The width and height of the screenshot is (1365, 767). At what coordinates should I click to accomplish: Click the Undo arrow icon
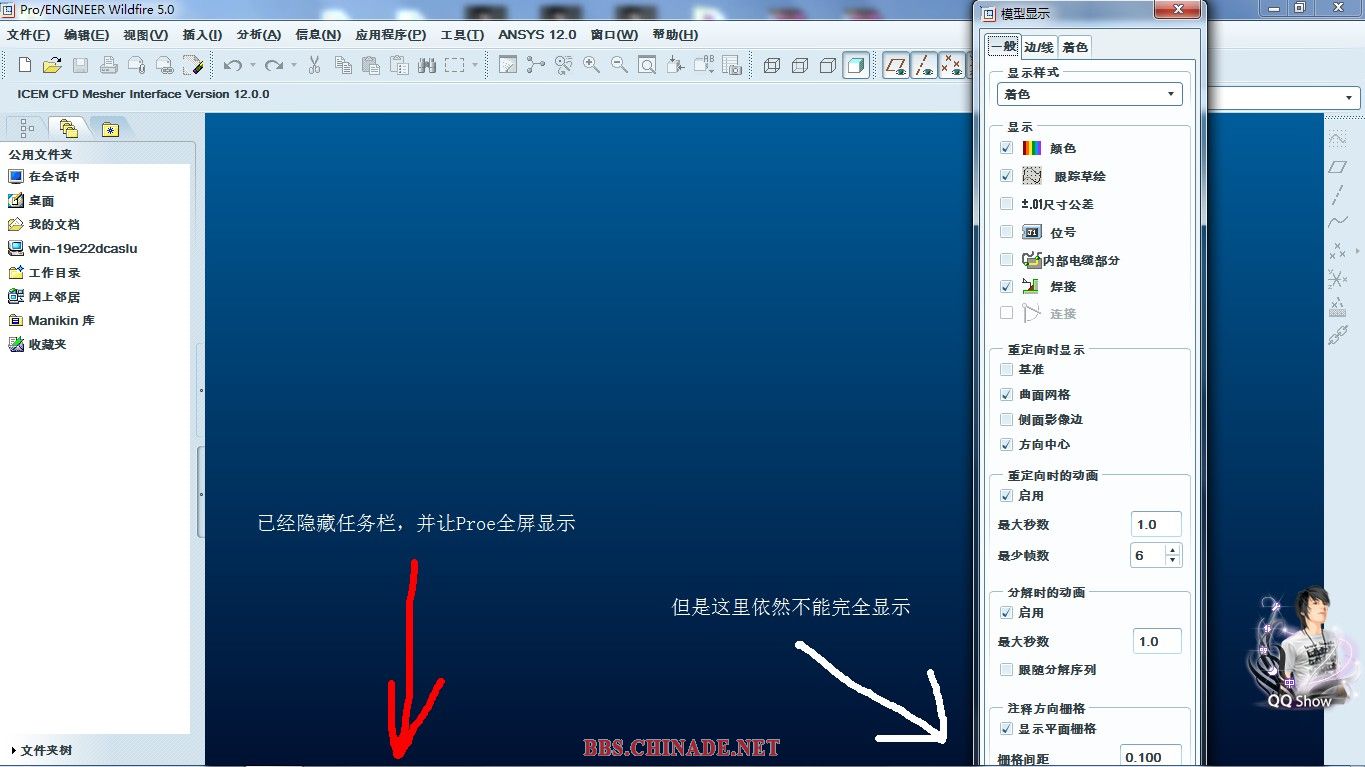232,65
